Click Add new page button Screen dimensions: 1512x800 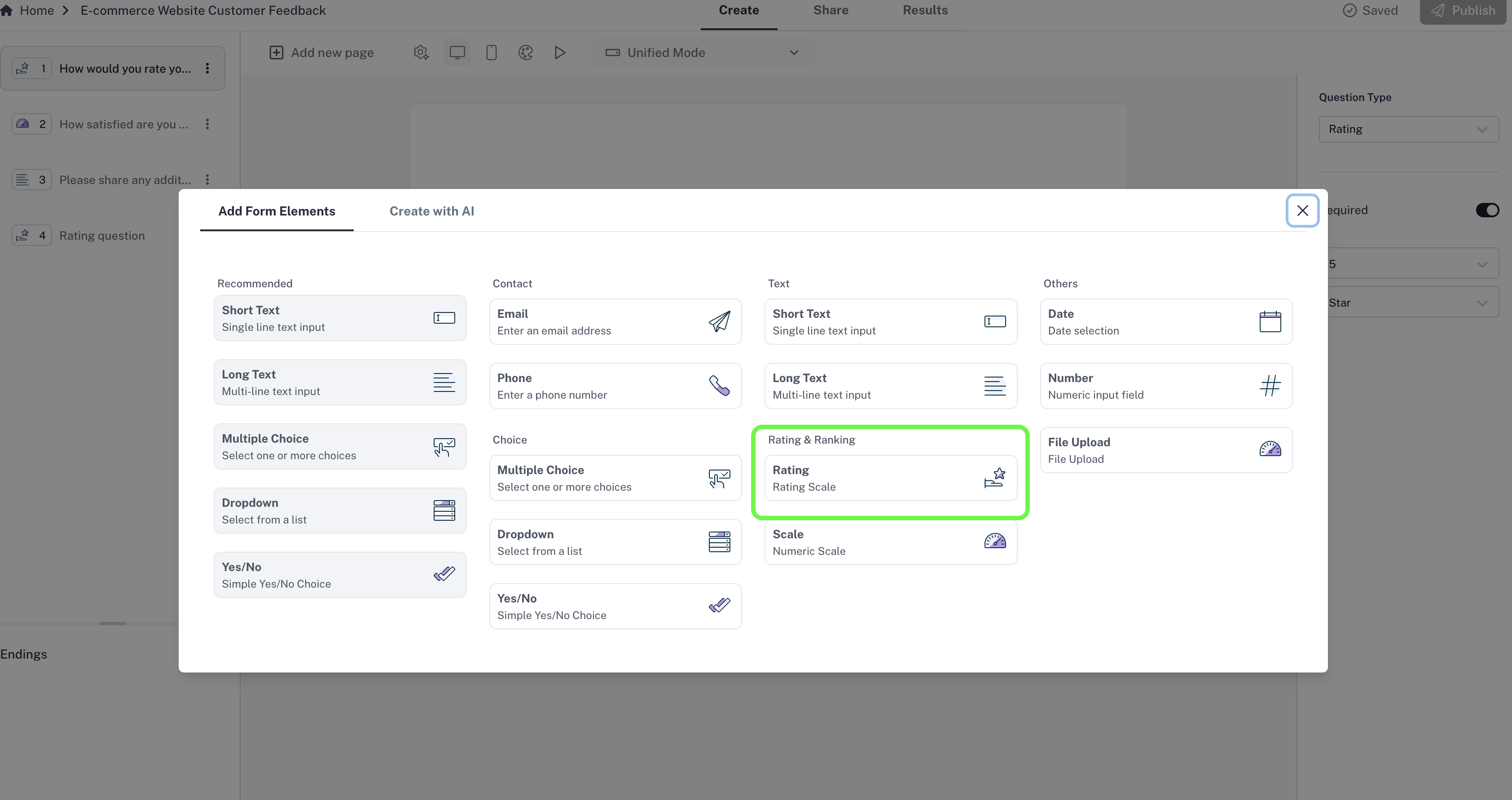[x=321, y=53]
